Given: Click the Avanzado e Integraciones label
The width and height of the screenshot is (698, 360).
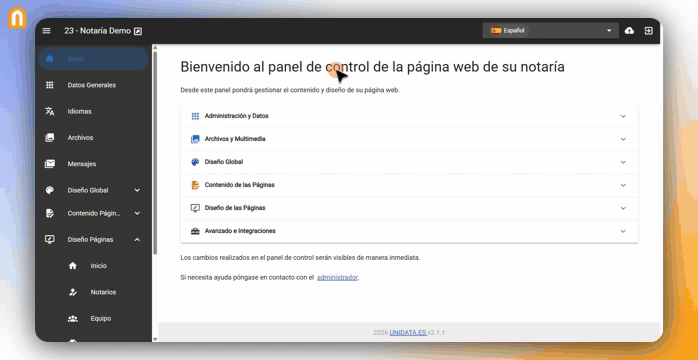Looking at the screenshot, I should (x=240, y=231).
